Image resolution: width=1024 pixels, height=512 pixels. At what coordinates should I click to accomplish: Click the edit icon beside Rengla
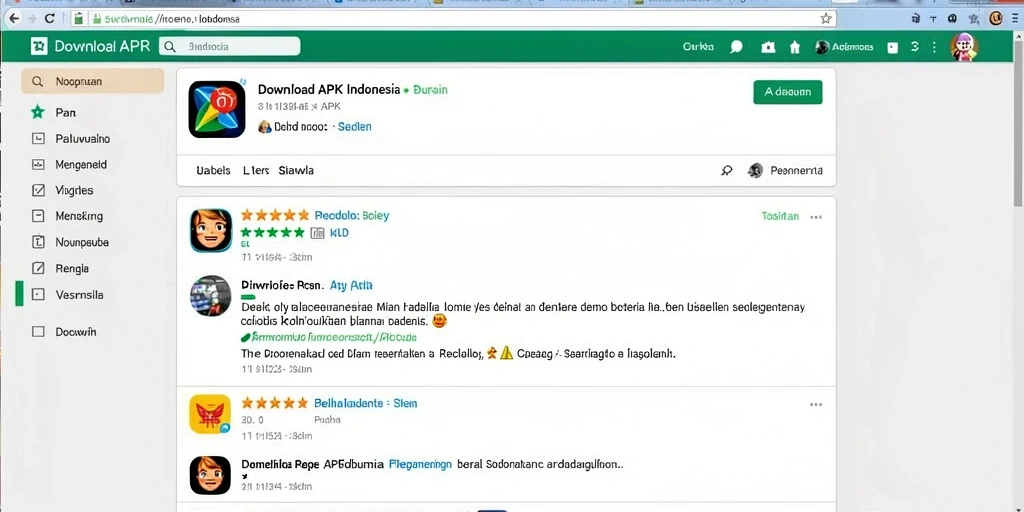pyautogui.click(x=39, y=268)
